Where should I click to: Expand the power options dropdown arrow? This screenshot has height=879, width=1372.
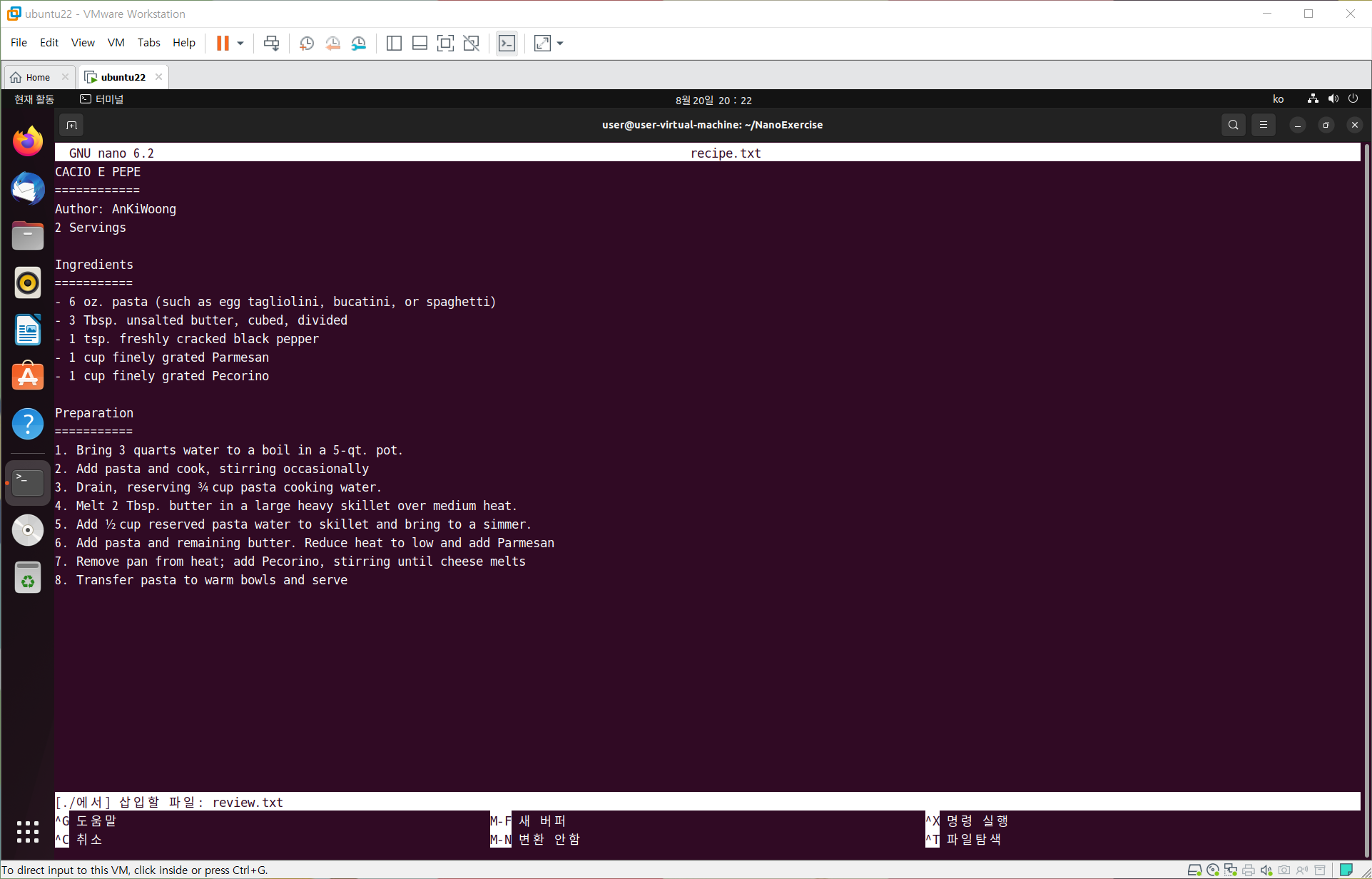point(240,44)
